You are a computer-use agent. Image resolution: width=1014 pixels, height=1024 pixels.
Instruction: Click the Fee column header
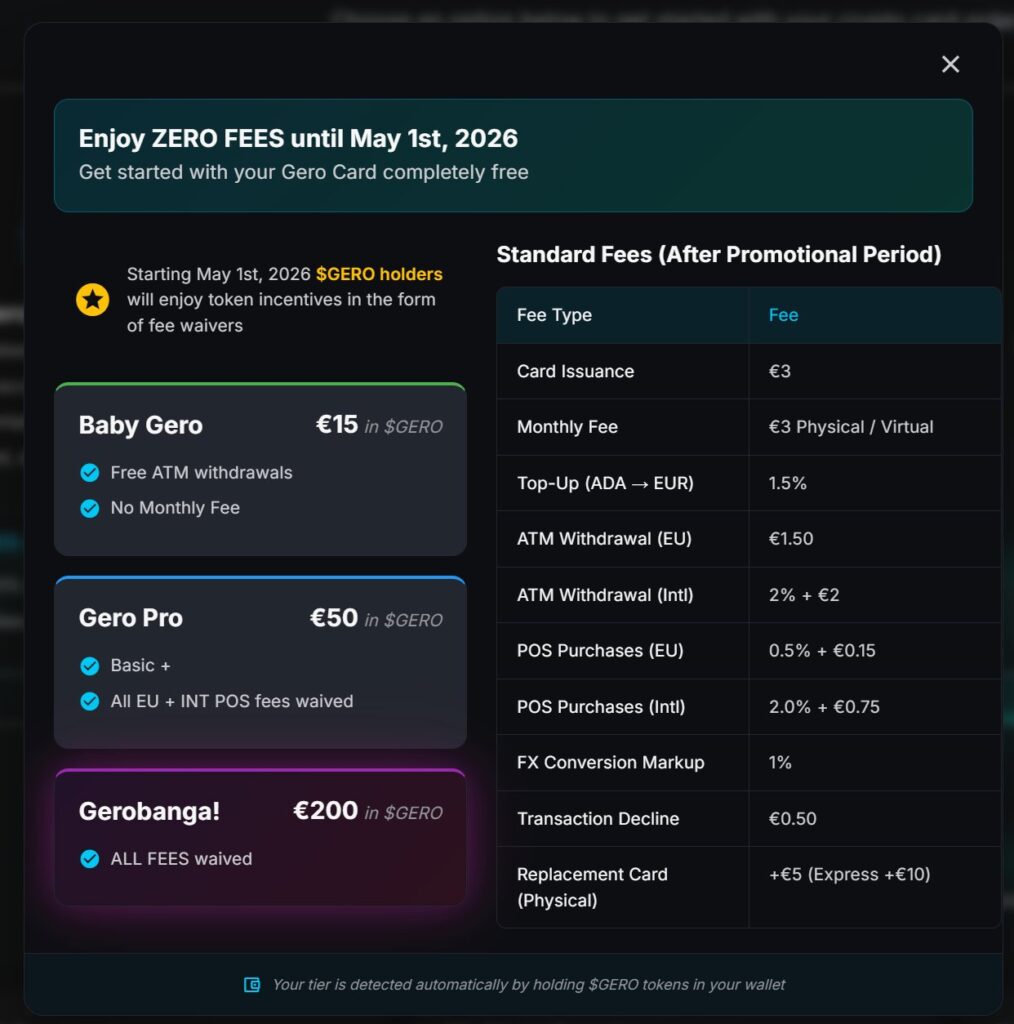coord(783,315)
